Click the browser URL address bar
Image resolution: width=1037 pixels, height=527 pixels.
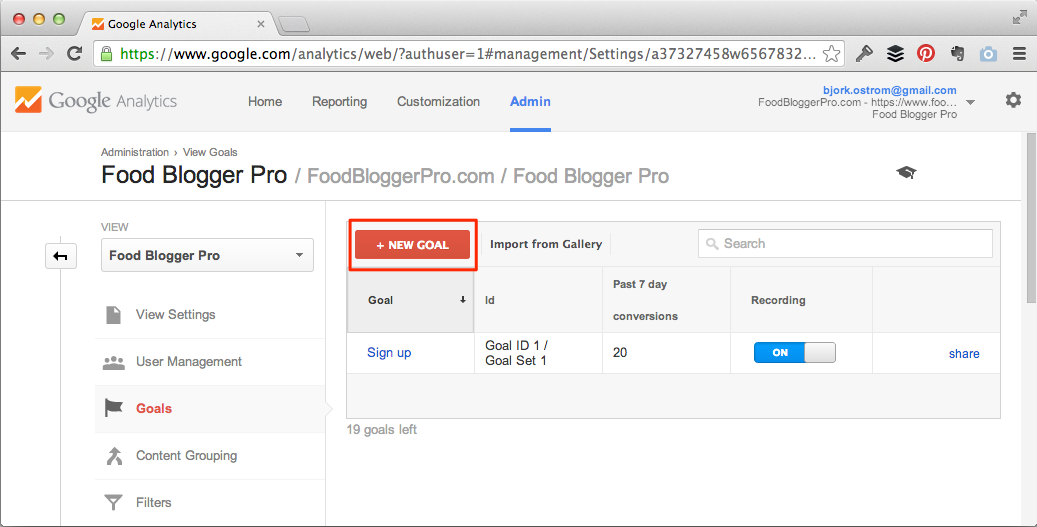click(x=470, y=54)
